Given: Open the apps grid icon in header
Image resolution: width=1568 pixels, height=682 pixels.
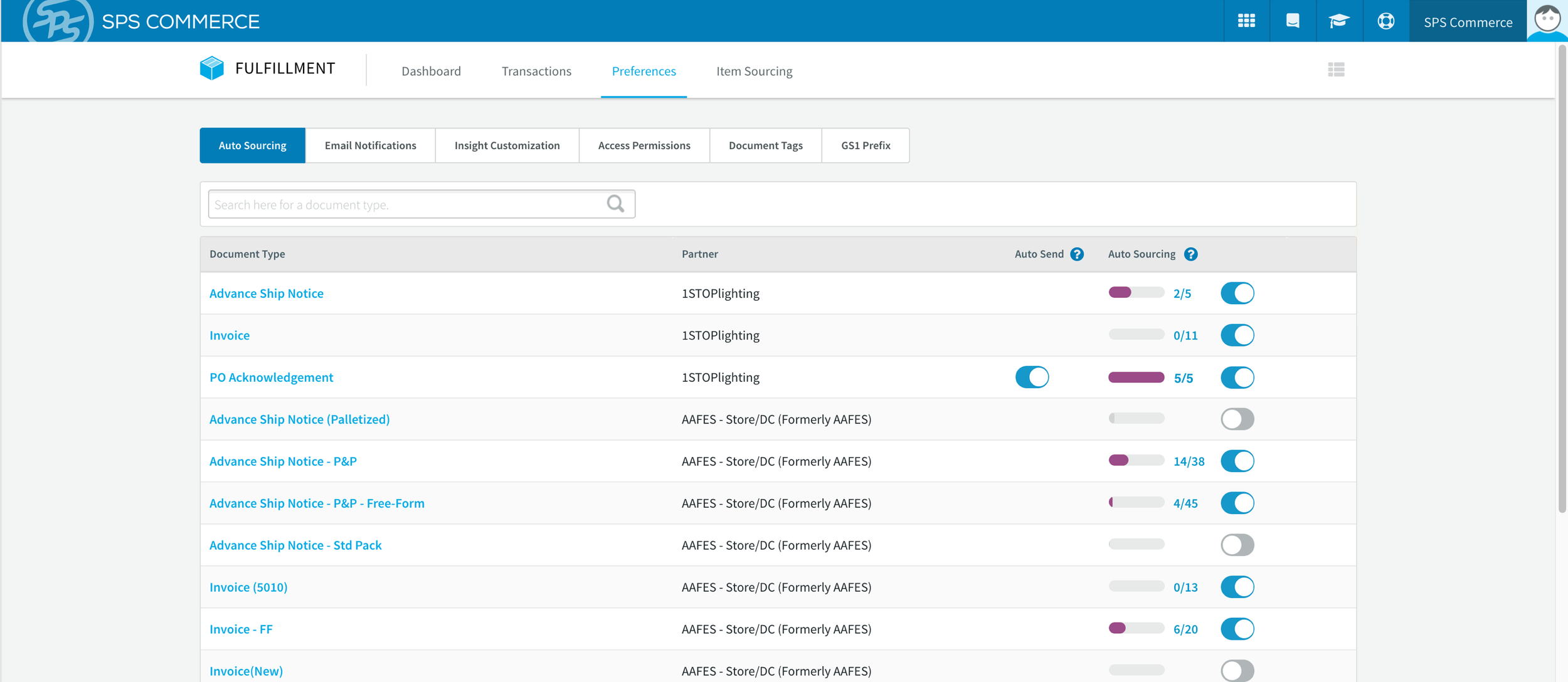Looking at the screenshot, I should point(1246,21).
